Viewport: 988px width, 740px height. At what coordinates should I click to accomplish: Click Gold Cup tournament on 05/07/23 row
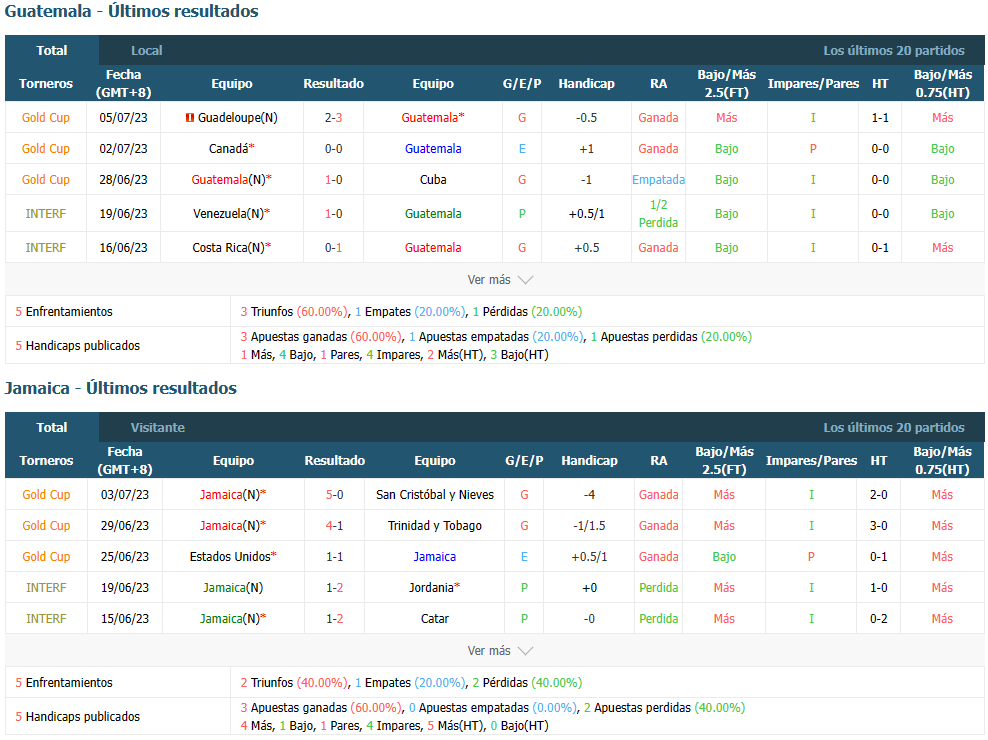tap(46, 117)
